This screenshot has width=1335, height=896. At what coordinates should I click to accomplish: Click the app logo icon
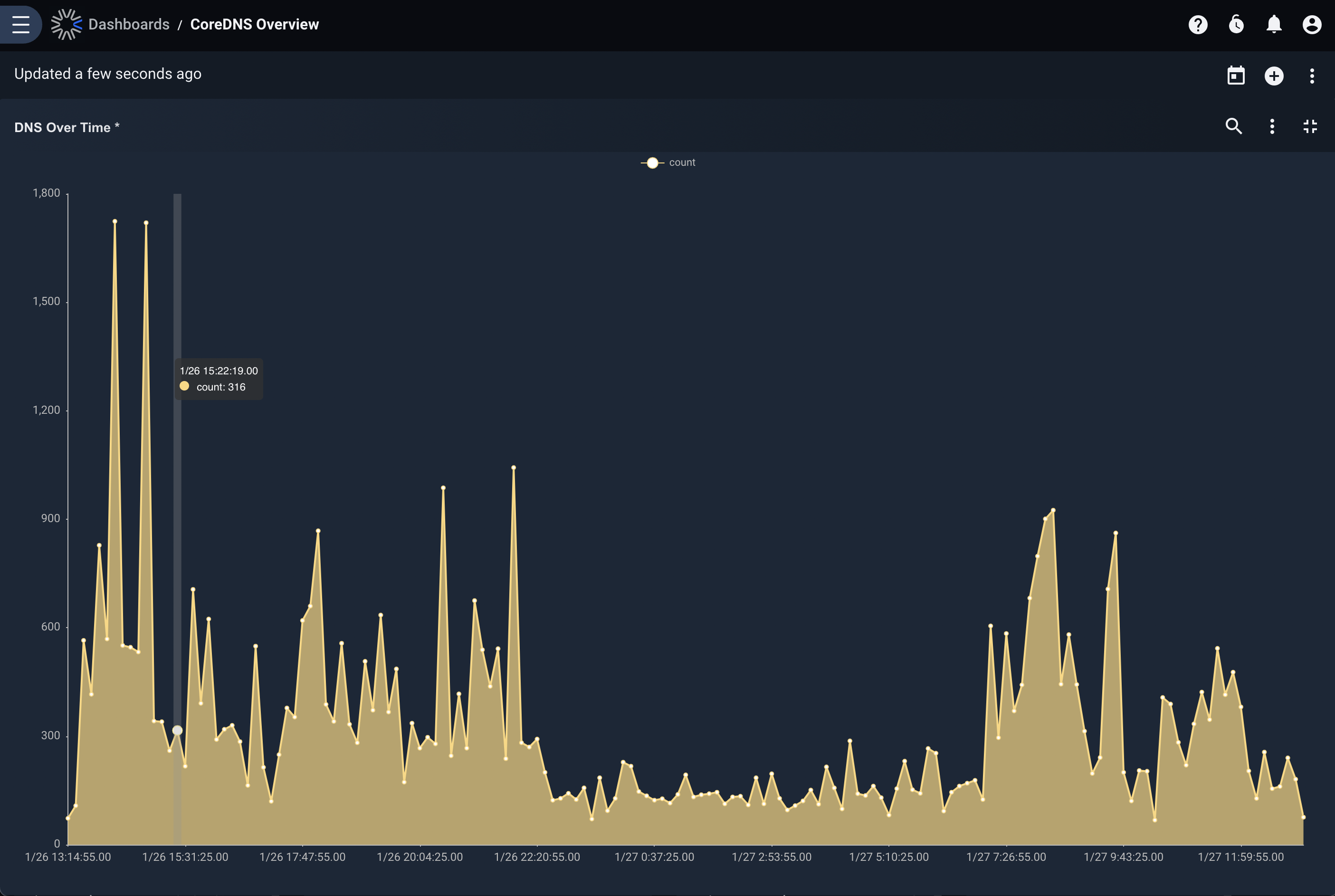[67, 24]
